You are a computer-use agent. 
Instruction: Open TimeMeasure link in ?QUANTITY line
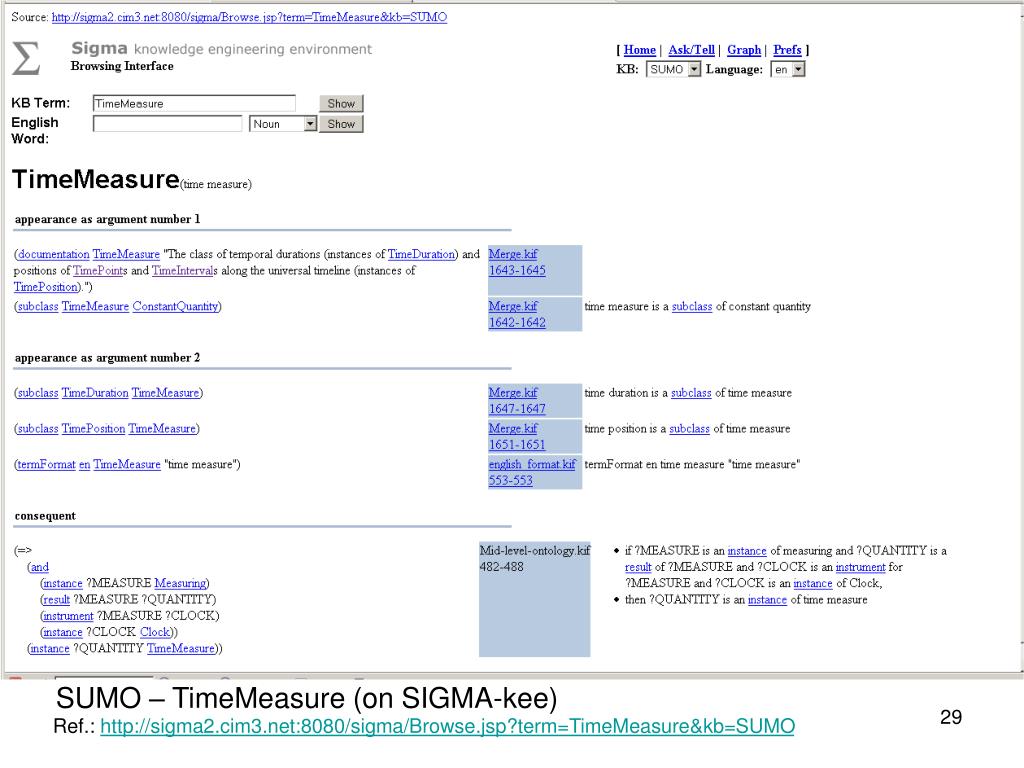click(180, 648)
